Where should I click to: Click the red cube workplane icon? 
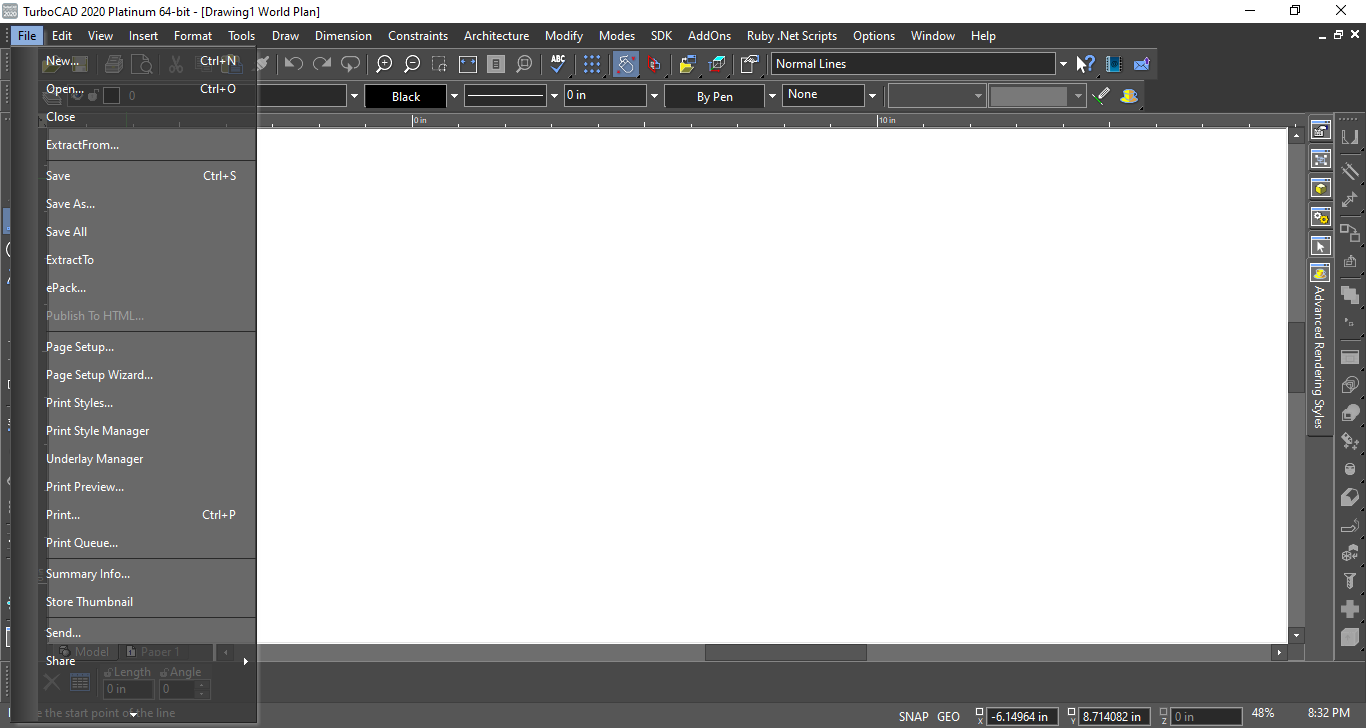click(654, 64)
